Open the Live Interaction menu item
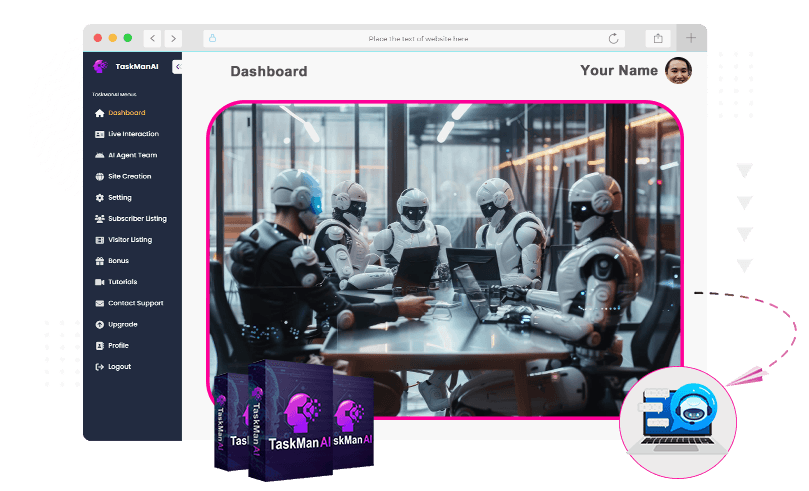Screen dimensions: 809x491 click(132, 134)
